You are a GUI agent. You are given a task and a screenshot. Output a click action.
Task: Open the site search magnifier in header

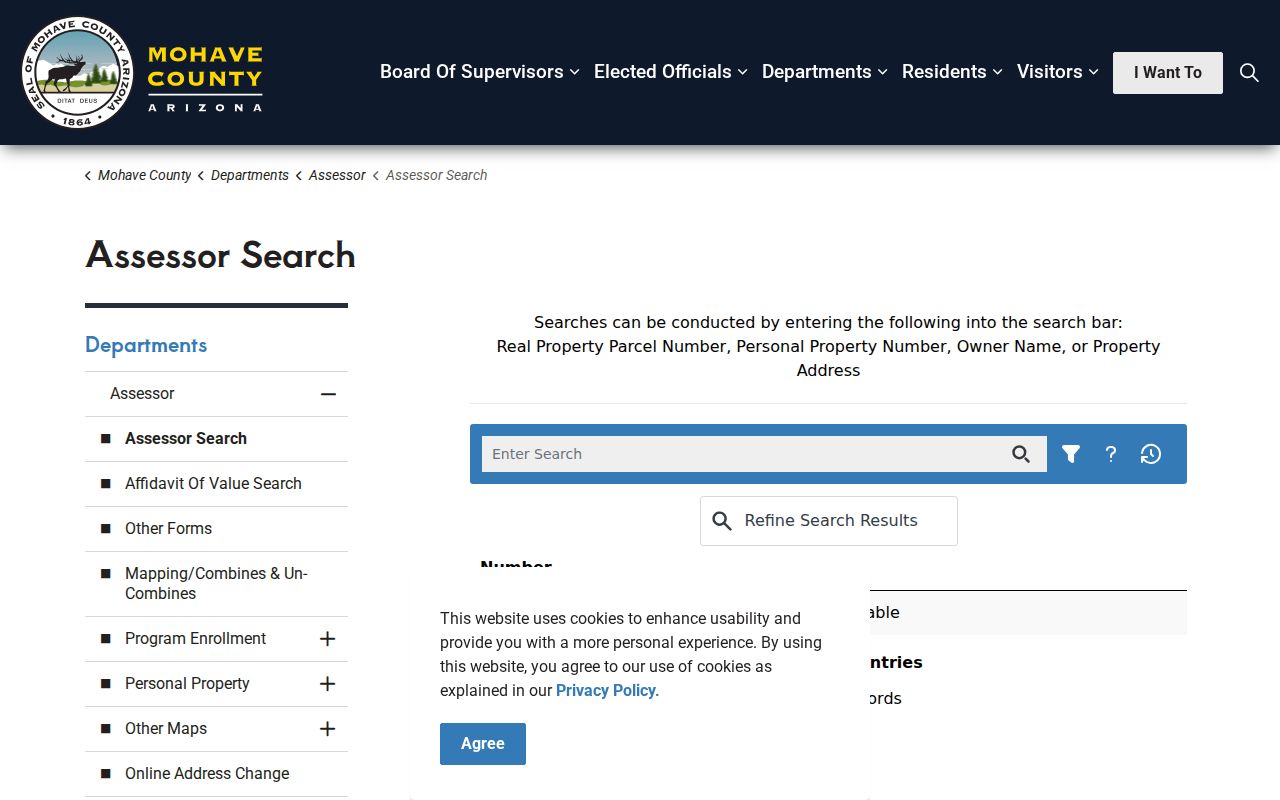[x=1249, y=72]
